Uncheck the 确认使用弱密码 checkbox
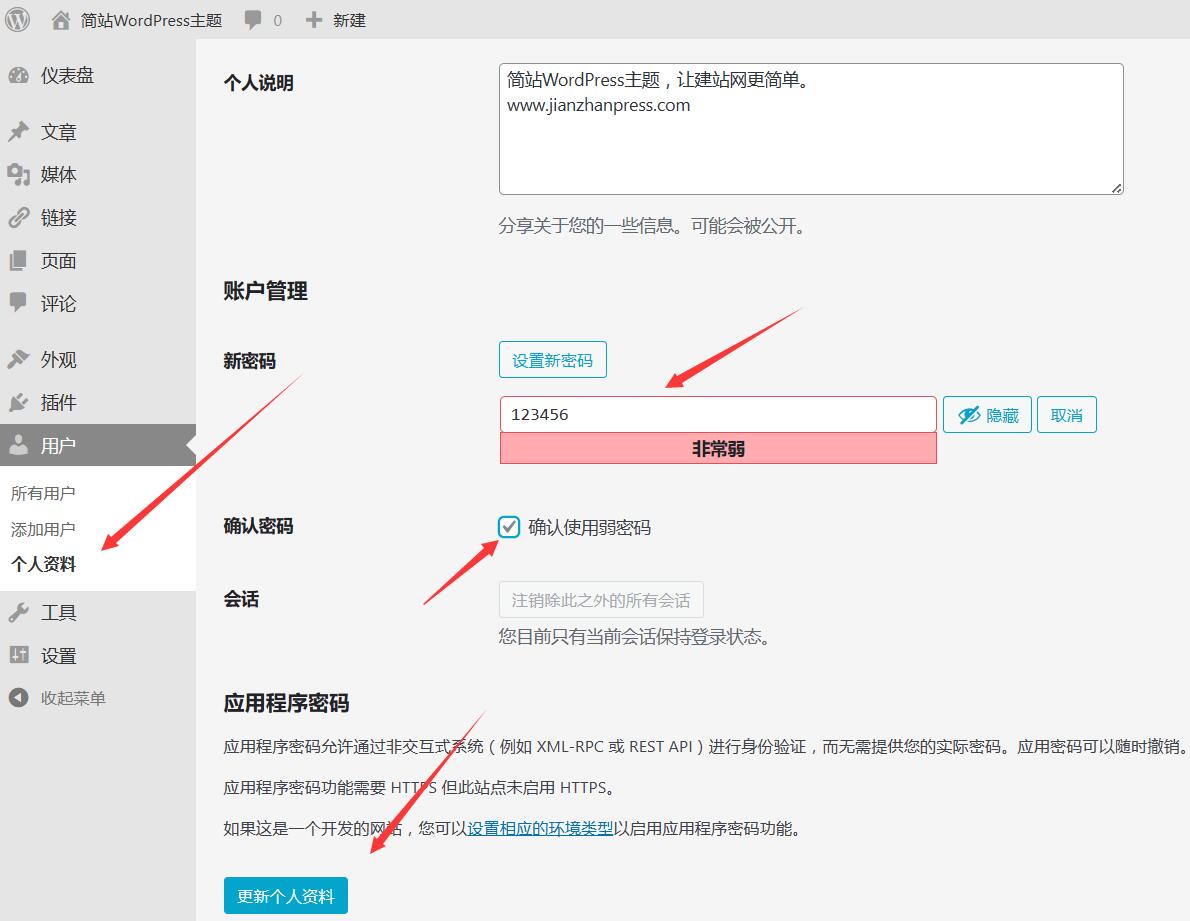Image resolution: width=1190 pixels, height=921 pixels. tap(509, 527)
